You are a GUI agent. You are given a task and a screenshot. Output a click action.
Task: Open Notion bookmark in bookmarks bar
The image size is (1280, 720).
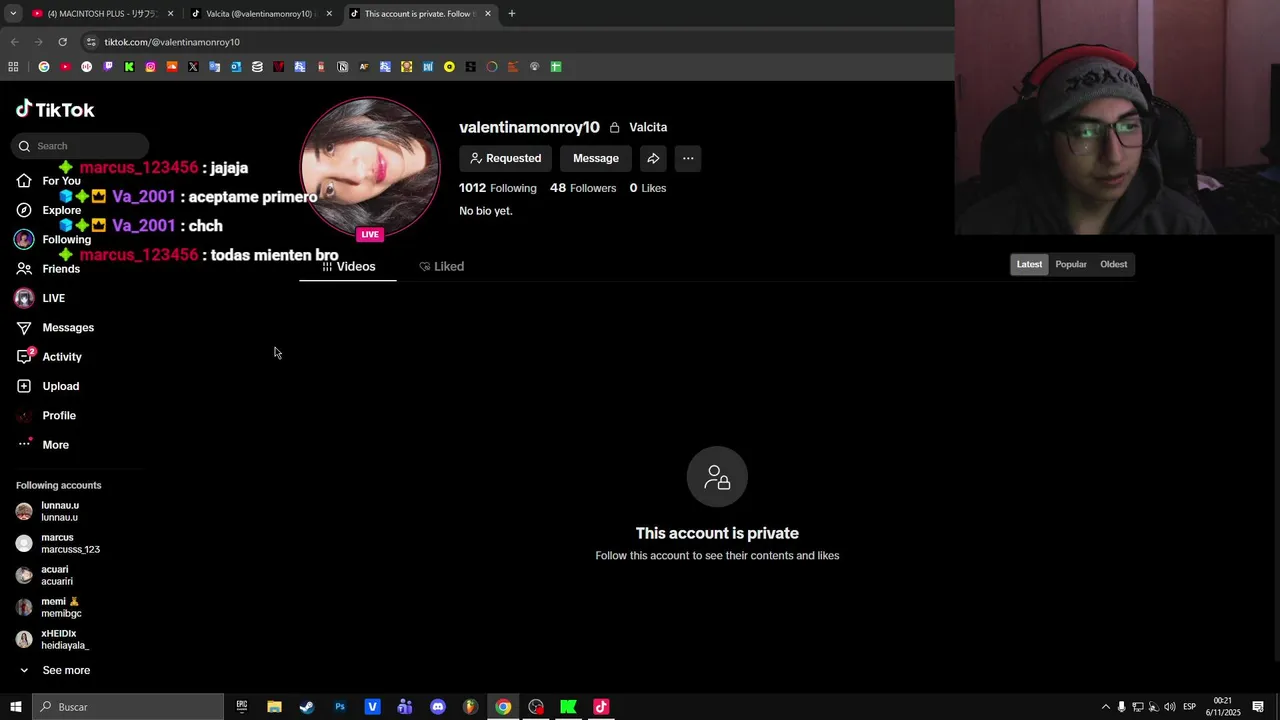click(343, 67)
